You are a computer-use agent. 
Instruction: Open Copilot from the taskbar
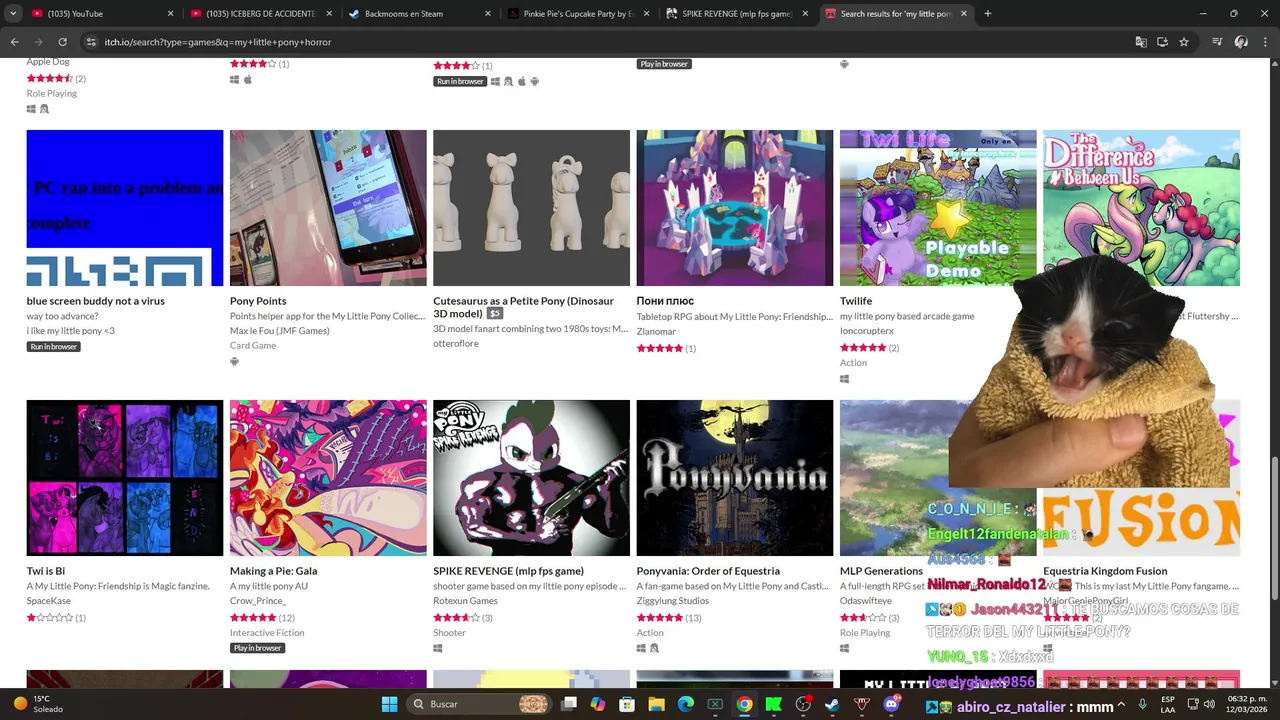point(598,704)
